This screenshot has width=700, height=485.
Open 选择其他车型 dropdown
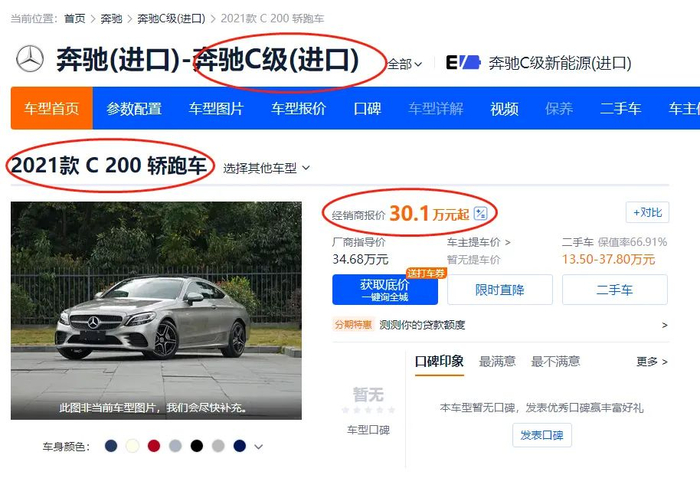pos(266,168)
